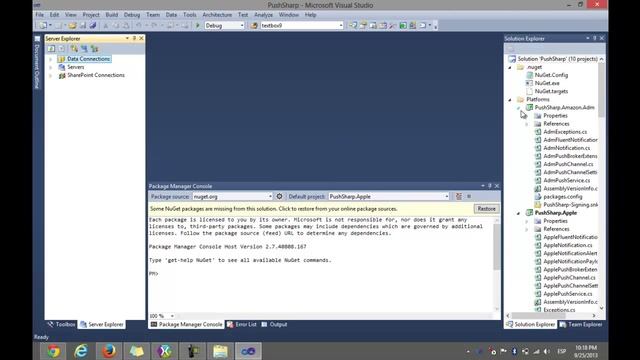Expand the Data Connections node
This screenshot has height=360, width=640.
click(51, 59)
